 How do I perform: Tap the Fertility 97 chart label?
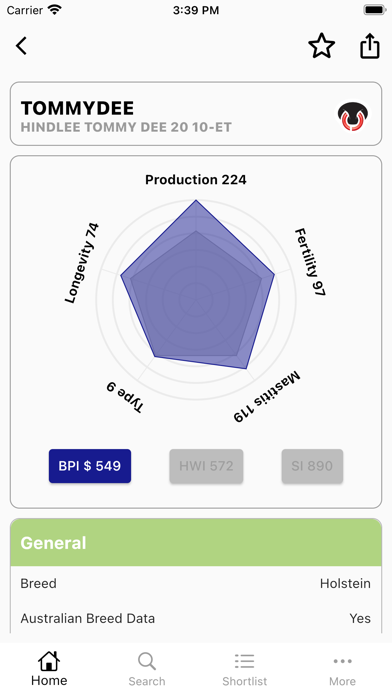point(311,262)
